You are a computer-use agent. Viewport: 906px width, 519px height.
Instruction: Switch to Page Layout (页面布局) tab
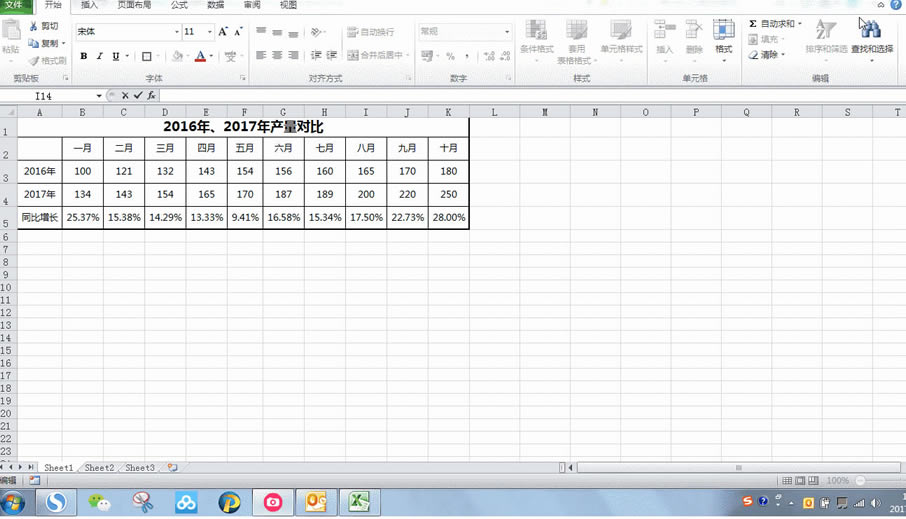pos(134,5)
